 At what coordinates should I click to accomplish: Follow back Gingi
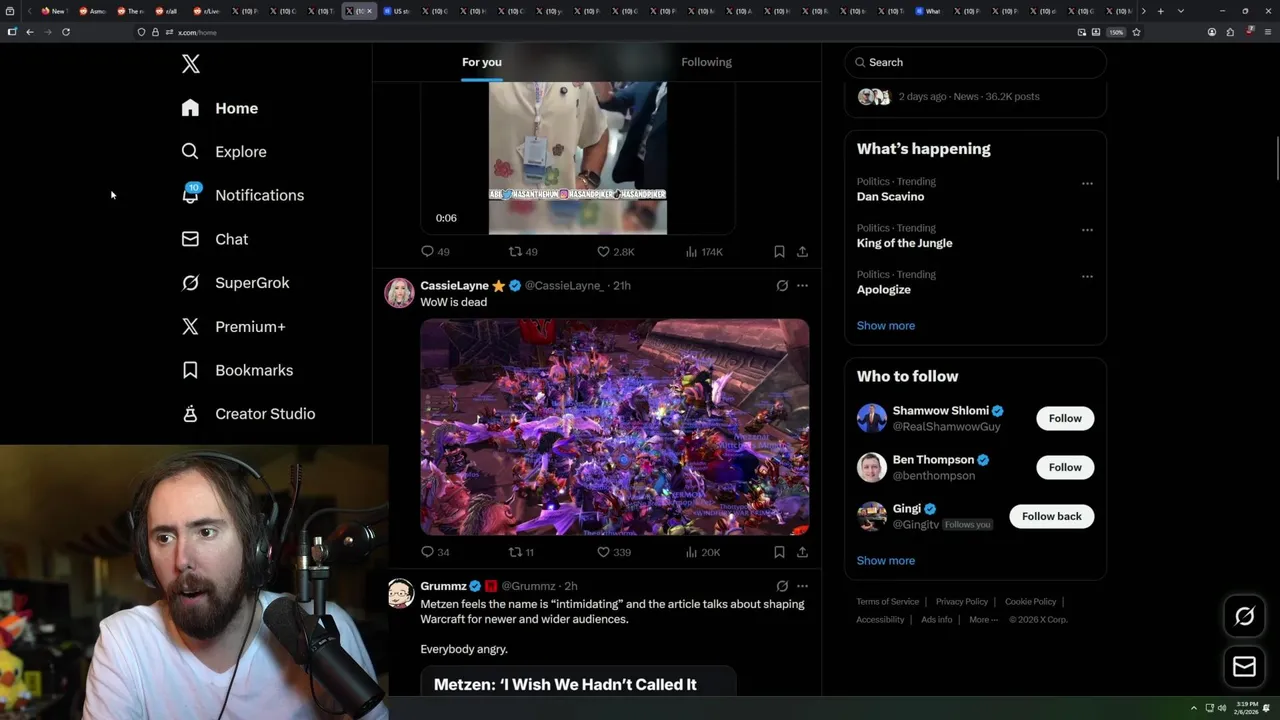tap(1051, 516)
